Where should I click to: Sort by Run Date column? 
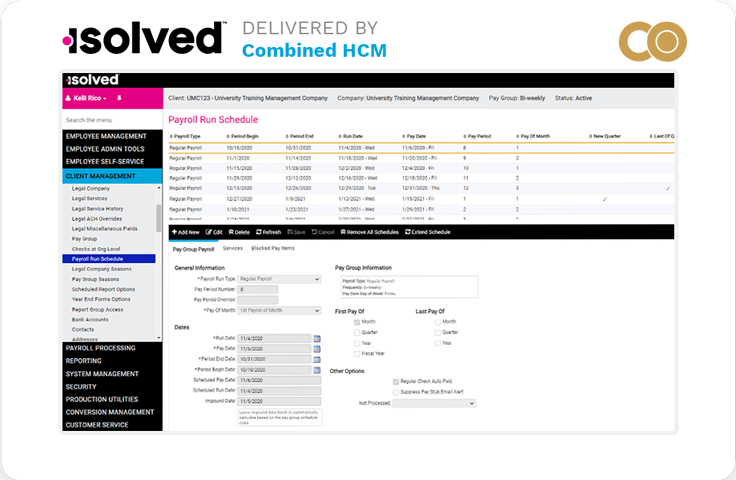coord(351,136)
